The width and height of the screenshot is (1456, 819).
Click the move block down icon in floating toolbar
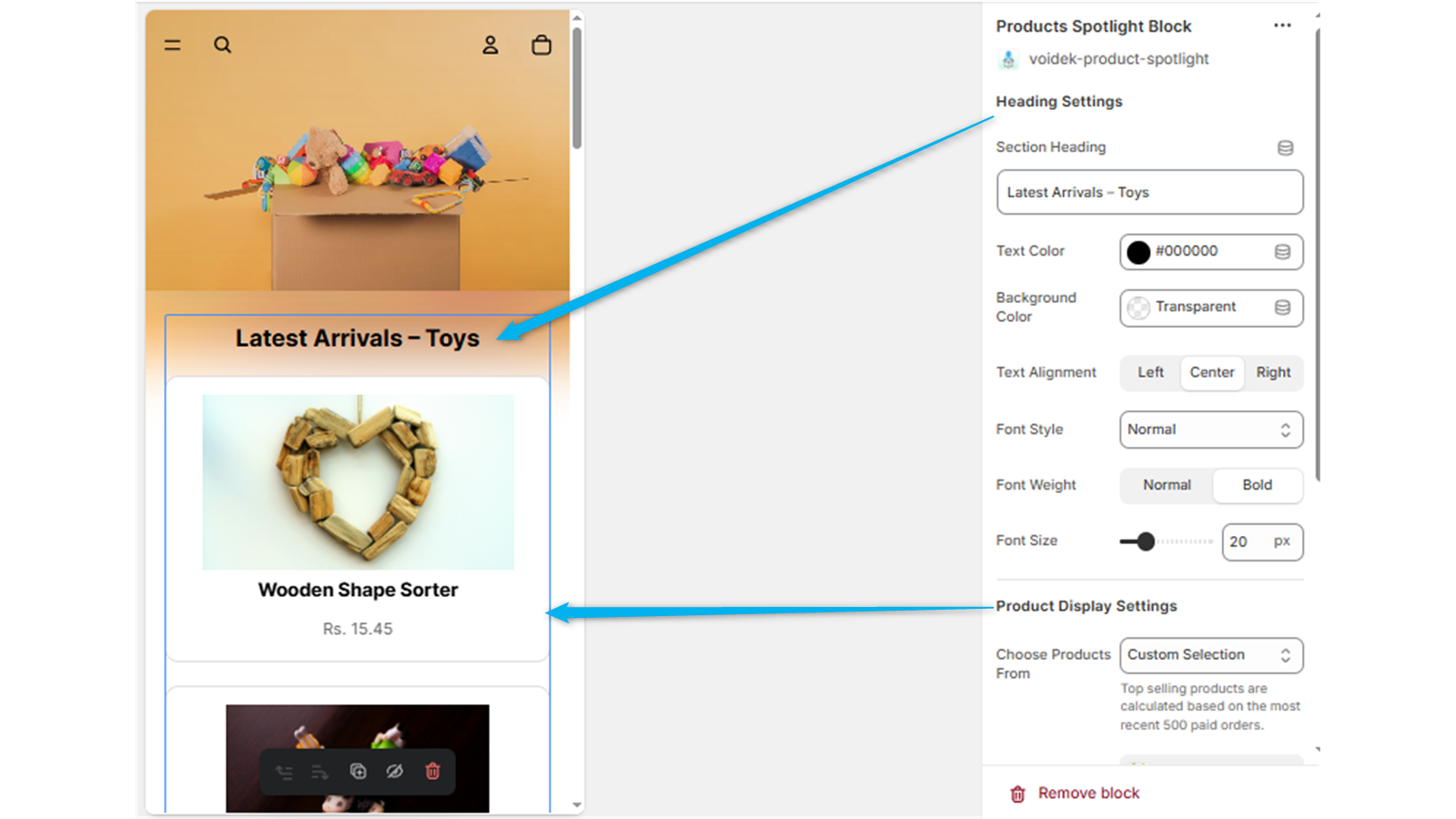point(319,772)
